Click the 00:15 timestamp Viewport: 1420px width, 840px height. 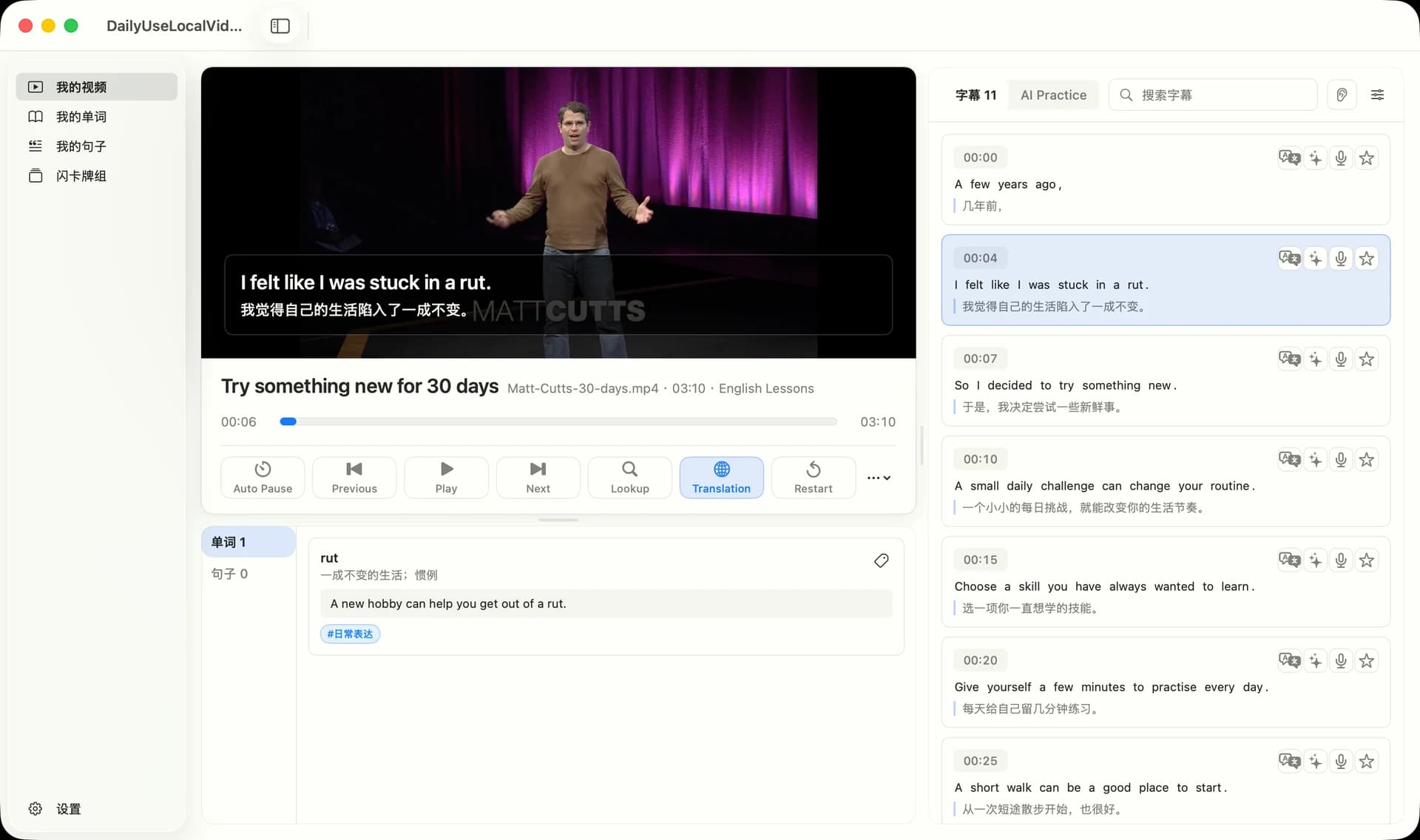(x=980, y=560)
